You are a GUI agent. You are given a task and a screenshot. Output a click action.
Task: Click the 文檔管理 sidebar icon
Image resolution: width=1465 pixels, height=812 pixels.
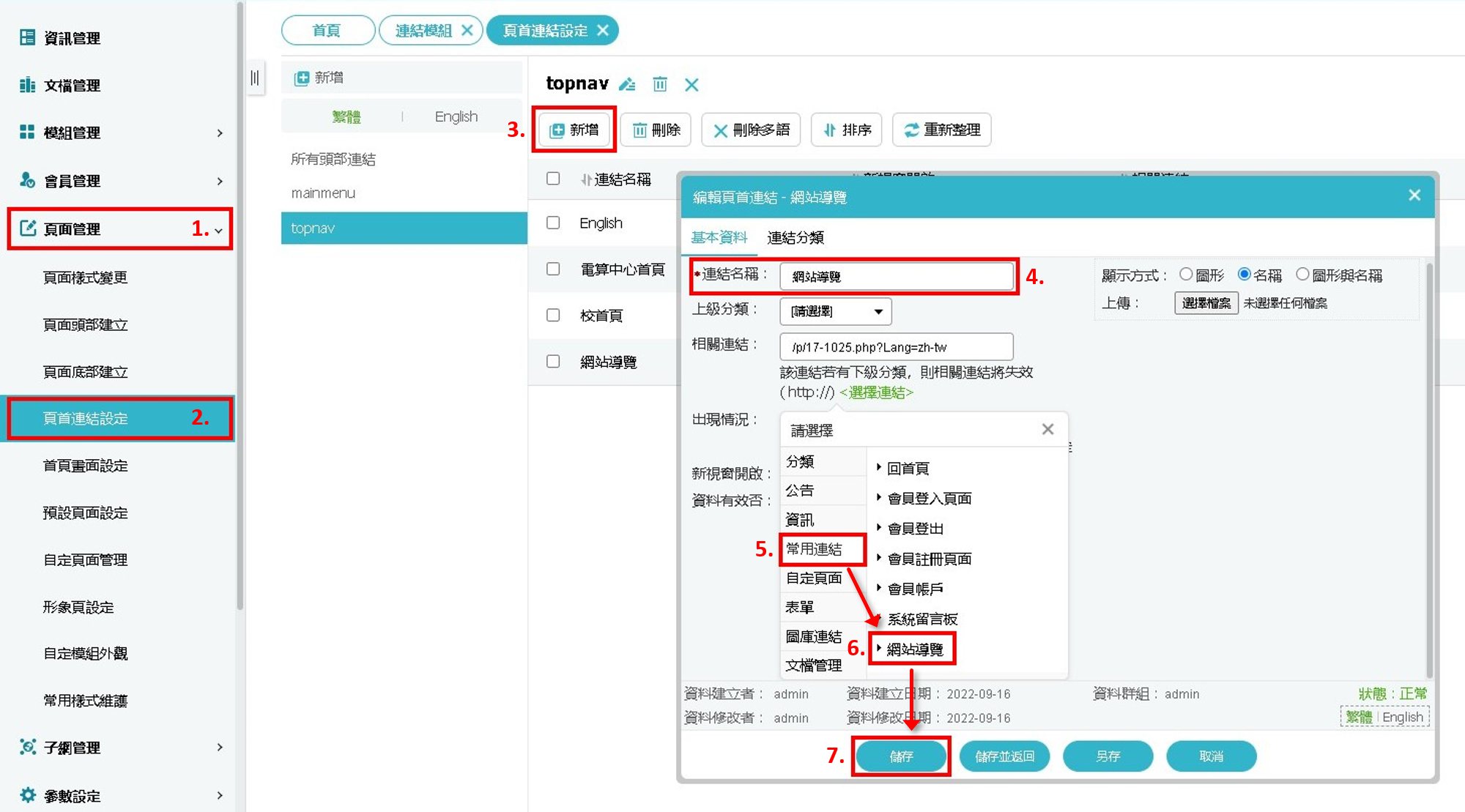27,85
